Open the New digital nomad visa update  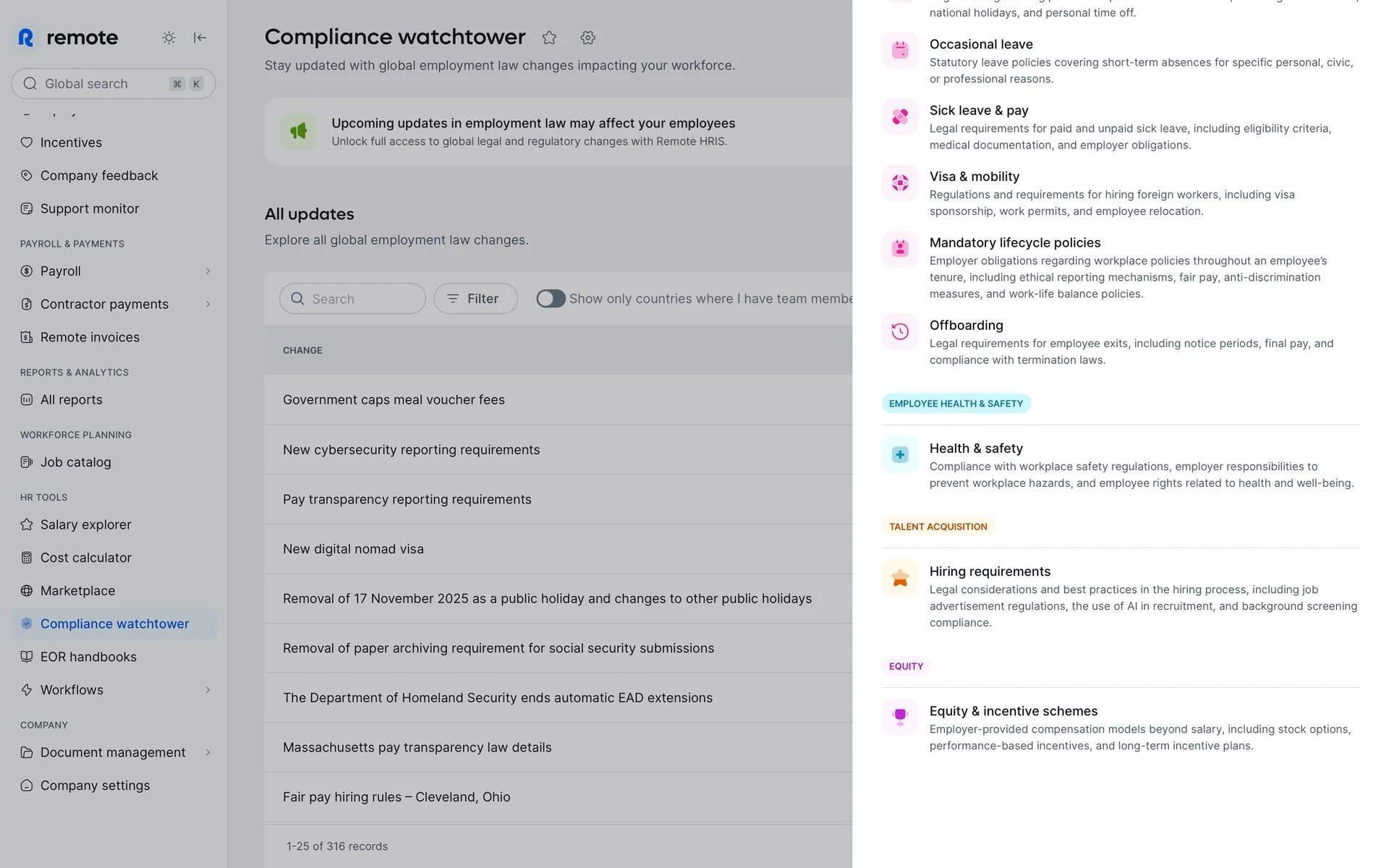point(353,549)
